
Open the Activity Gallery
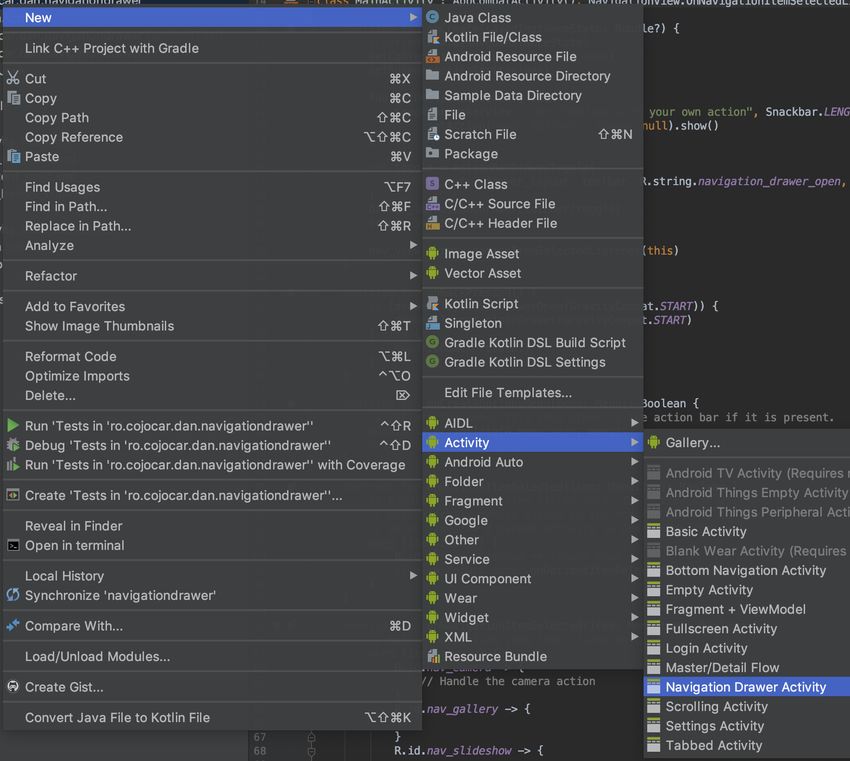click(746, 442)
